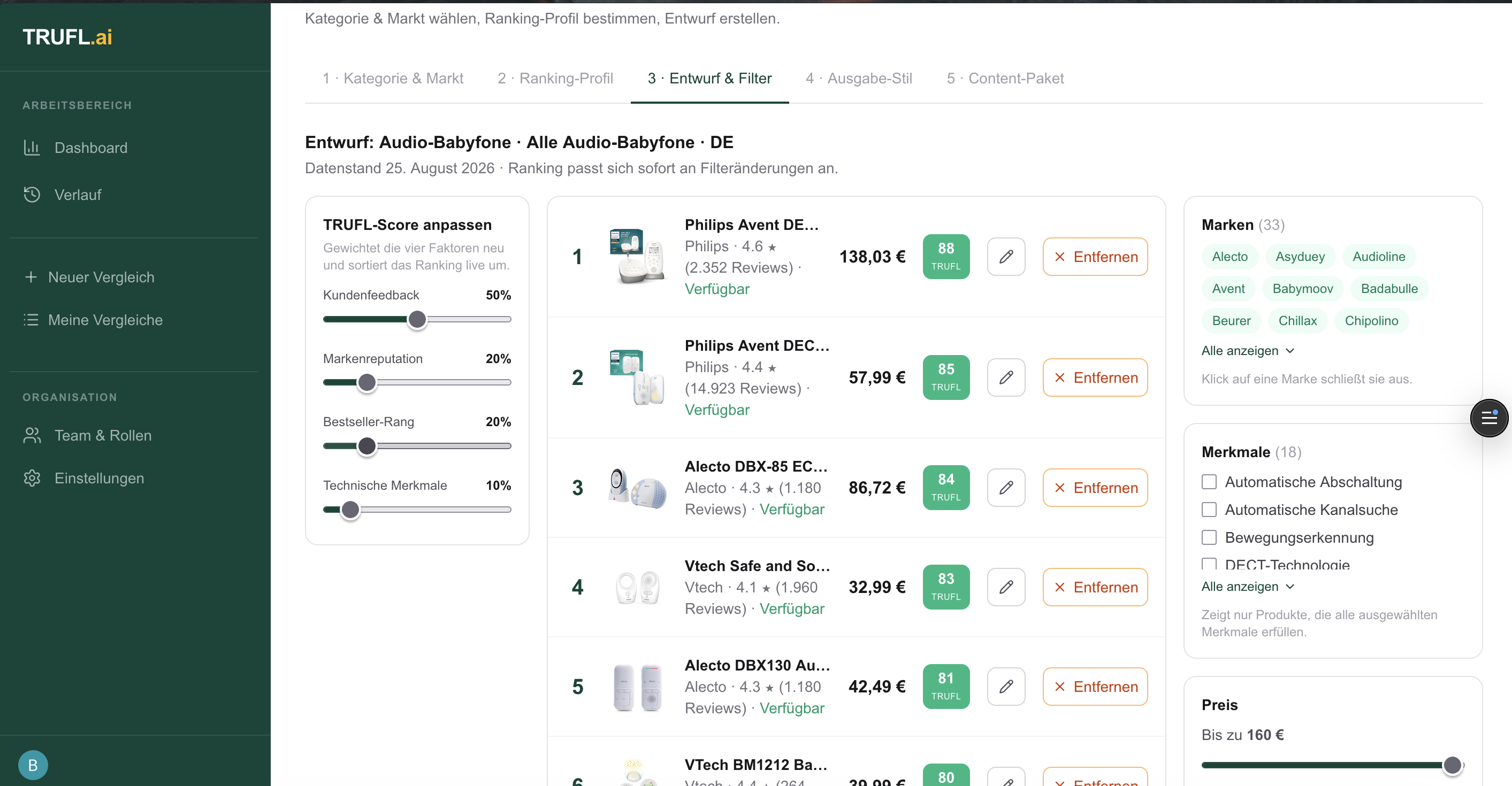Image resolution: width=1512 pixels, height=786 pixels.
Task: Click the Preis maximum slider handle
Action: [x=1452, y=765]
